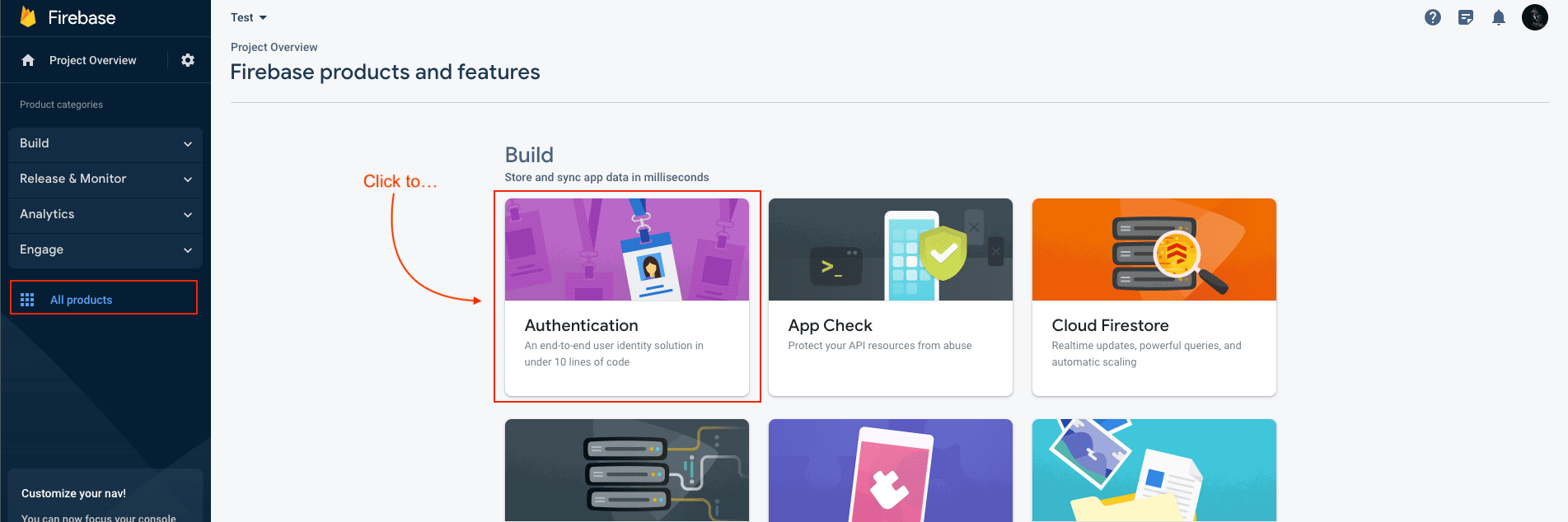Screen dimensions: 1568x522
Task: Open the Test project dropdown
Action: click(x=249, y=17)
